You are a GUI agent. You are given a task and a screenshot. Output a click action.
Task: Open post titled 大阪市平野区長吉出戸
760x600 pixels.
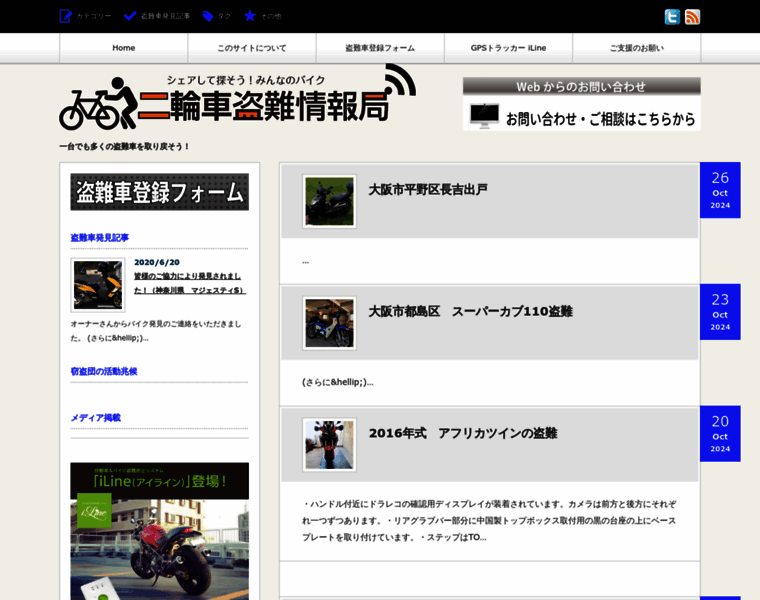427,189
